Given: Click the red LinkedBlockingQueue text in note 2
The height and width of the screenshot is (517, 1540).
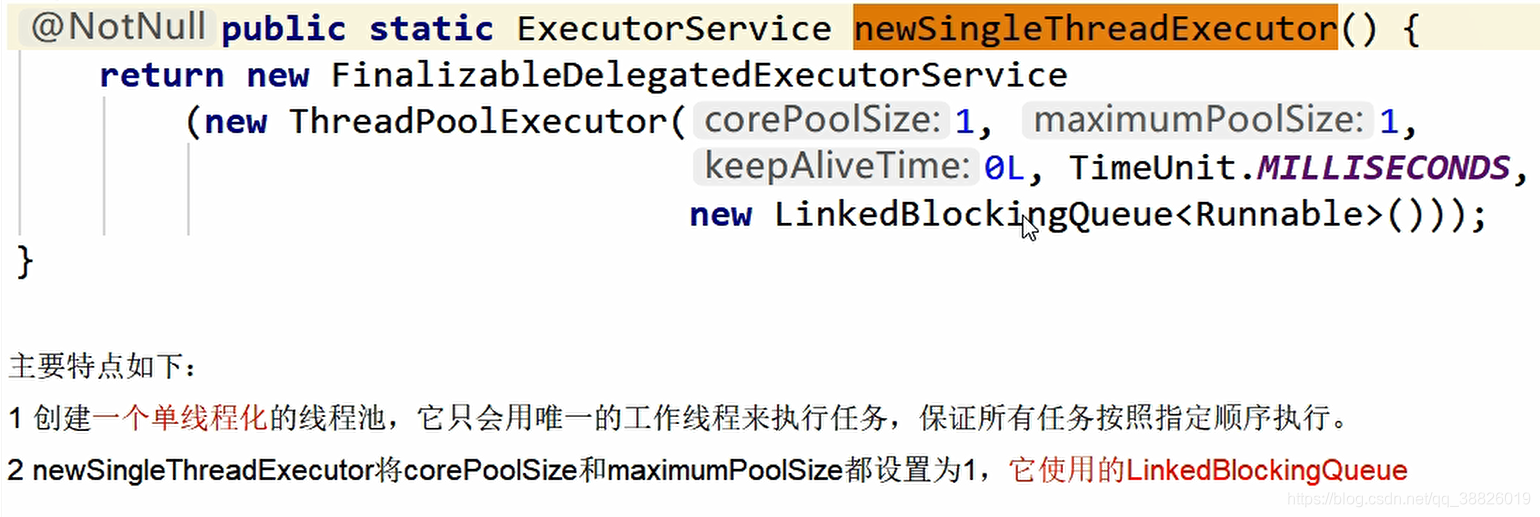Looking at the screenshot, I should (1266, 470).
